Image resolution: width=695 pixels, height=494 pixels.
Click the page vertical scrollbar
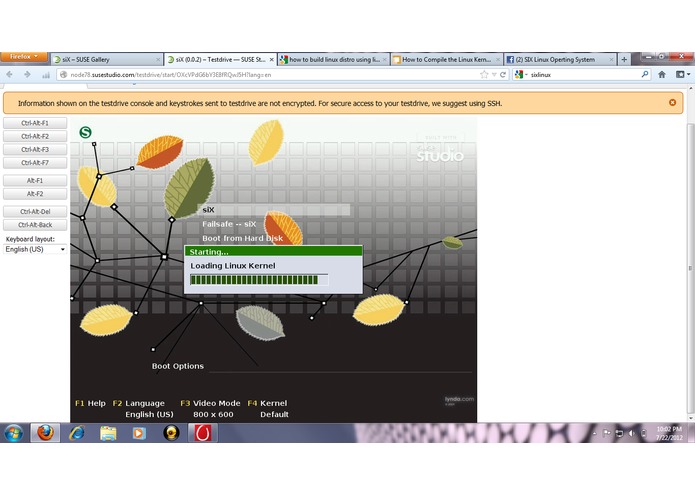[x=690, y=268]
